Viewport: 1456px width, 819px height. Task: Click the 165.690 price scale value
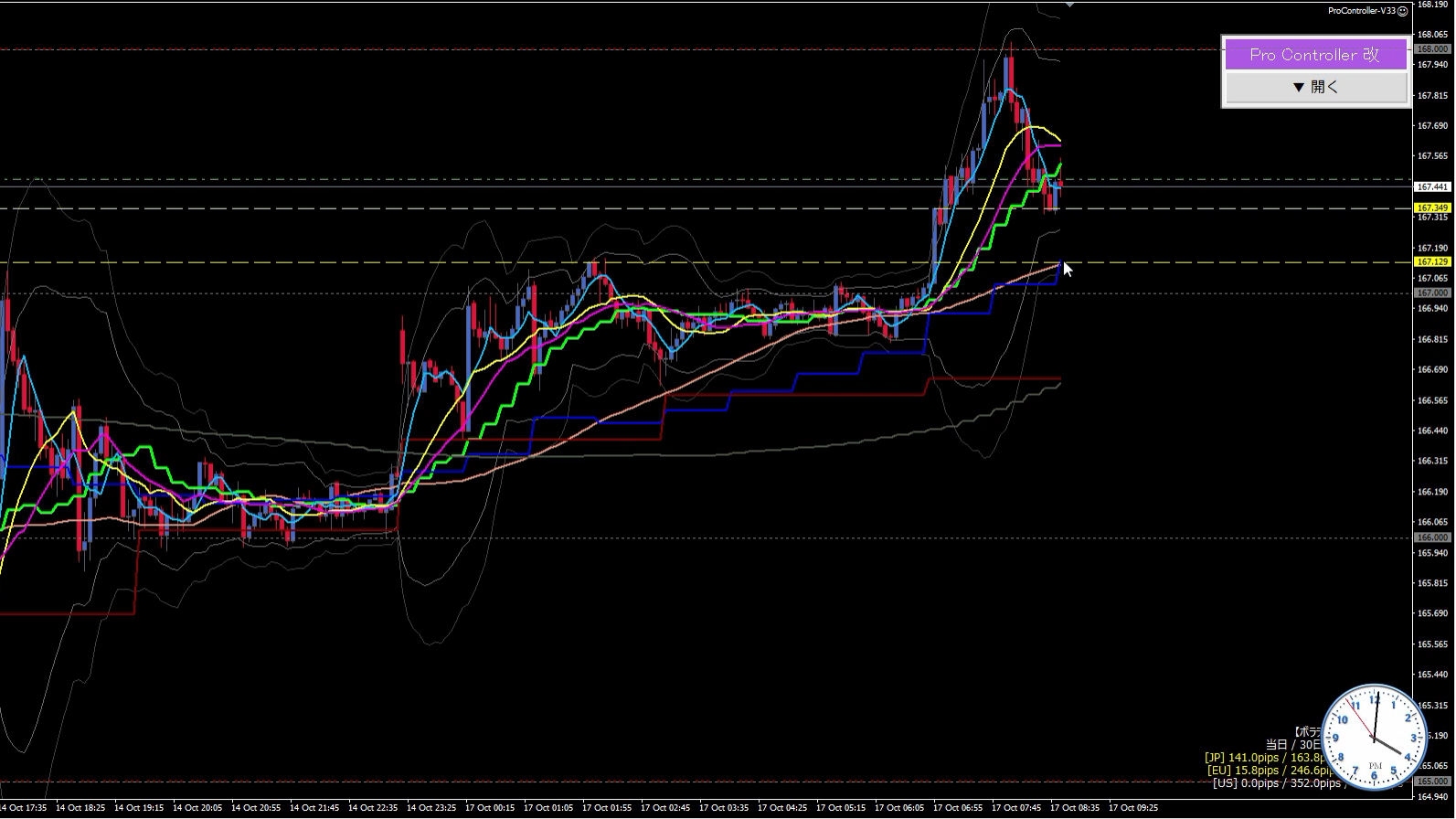(x=1432, y=614)
